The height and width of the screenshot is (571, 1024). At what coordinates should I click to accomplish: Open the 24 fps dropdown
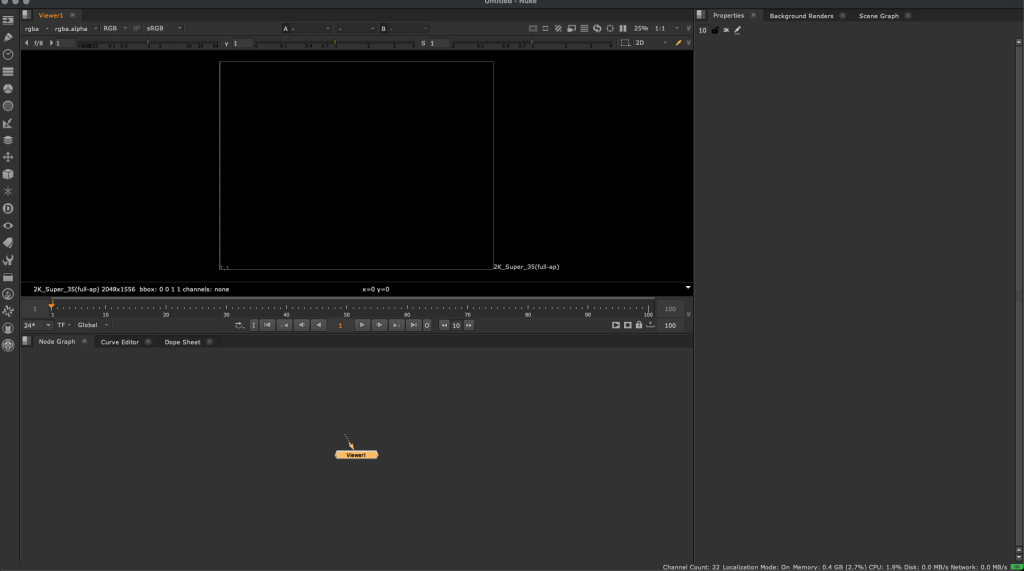(37, 325)
